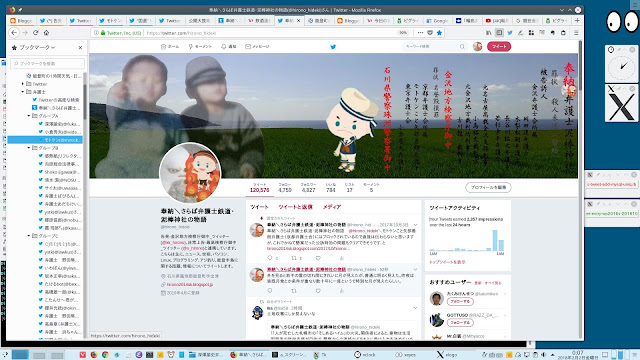640x360 pixels.
Task: Close the active Twitter tab
Action: [299, 20]
